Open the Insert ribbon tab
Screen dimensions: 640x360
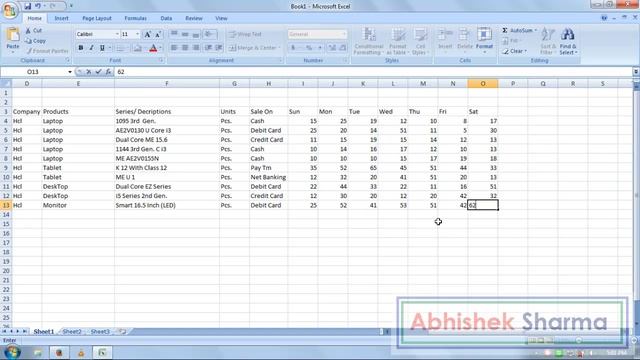pos(62,18)
